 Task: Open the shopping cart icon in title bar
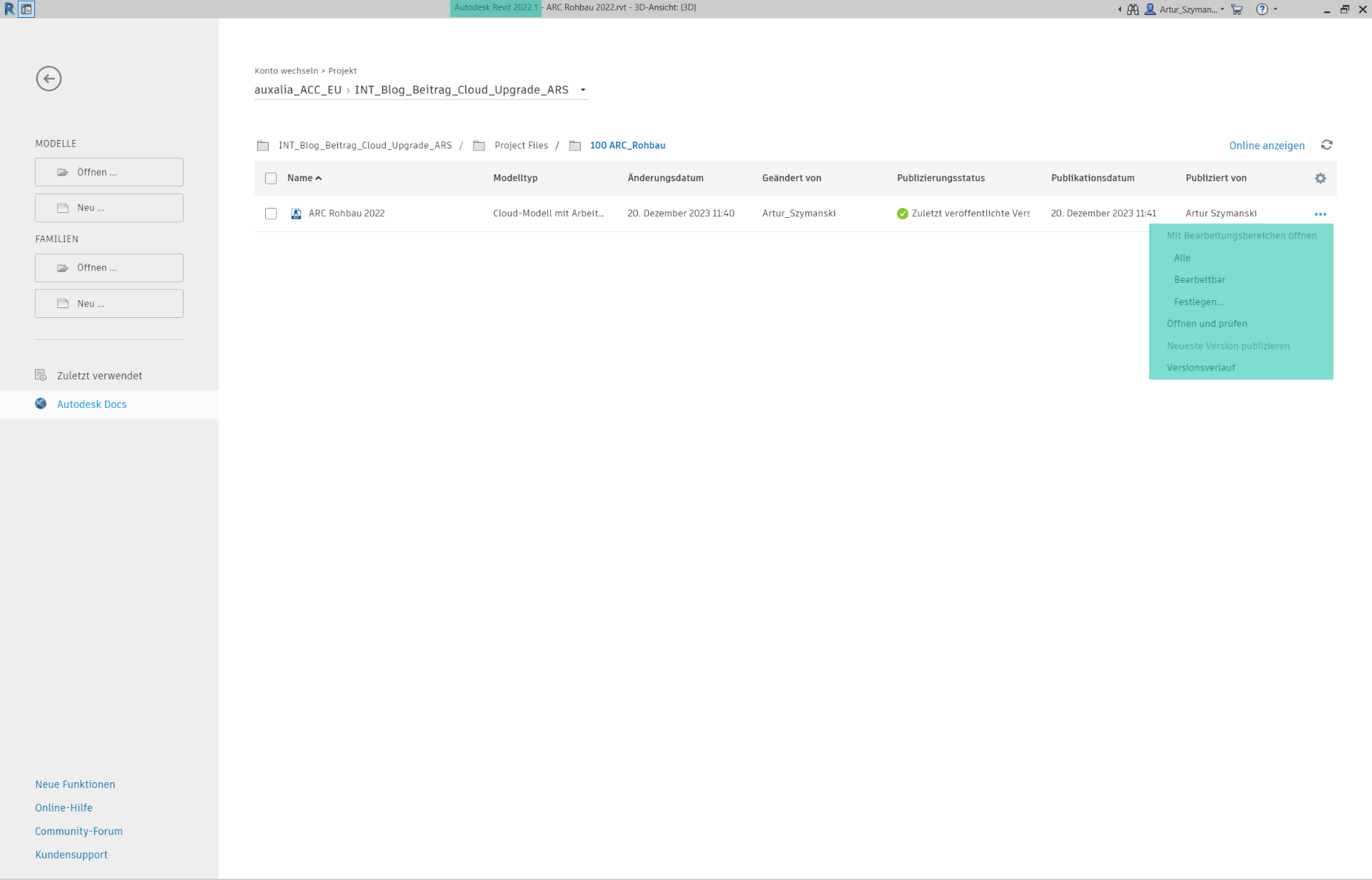(x=1237, y=9)
